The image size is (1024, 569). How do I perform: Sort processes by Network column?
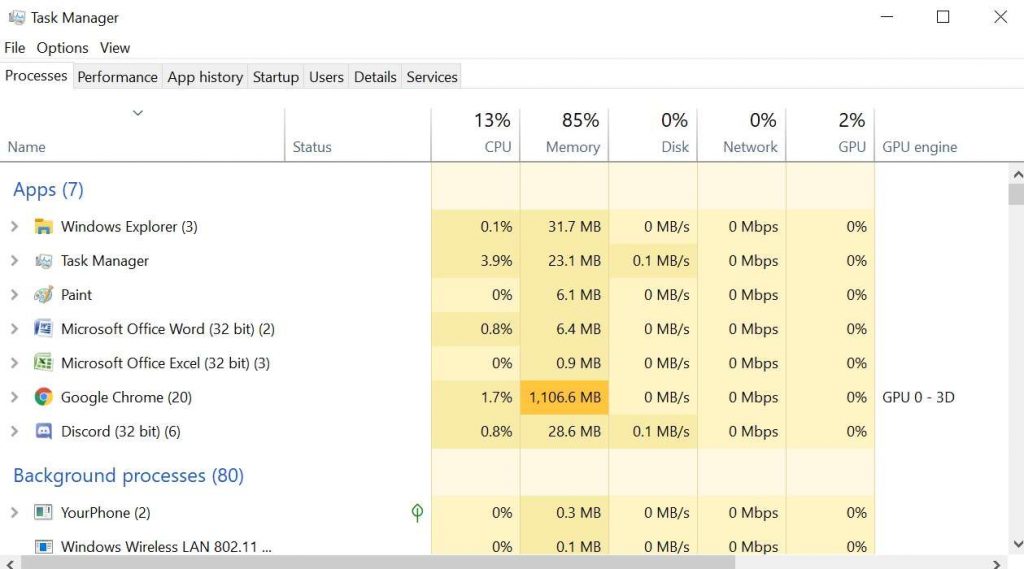(x=742, y=135)
